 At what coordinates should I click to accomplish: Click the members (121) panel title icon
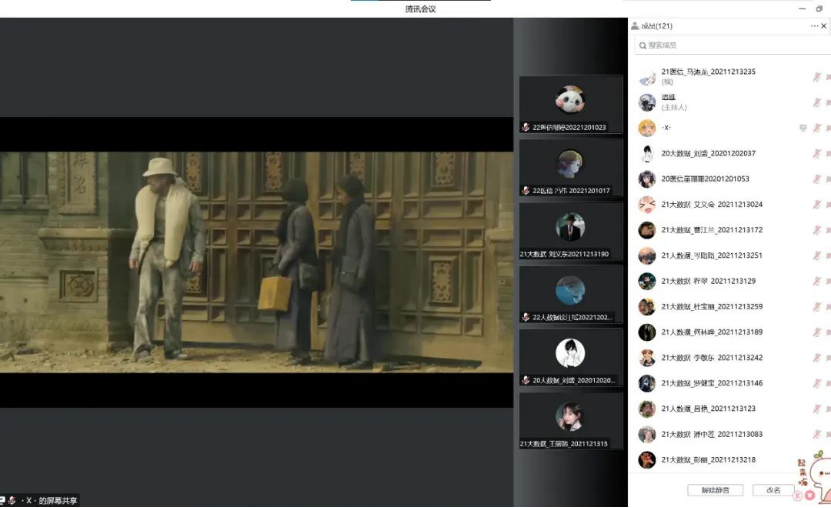click(x=634, y=26)
